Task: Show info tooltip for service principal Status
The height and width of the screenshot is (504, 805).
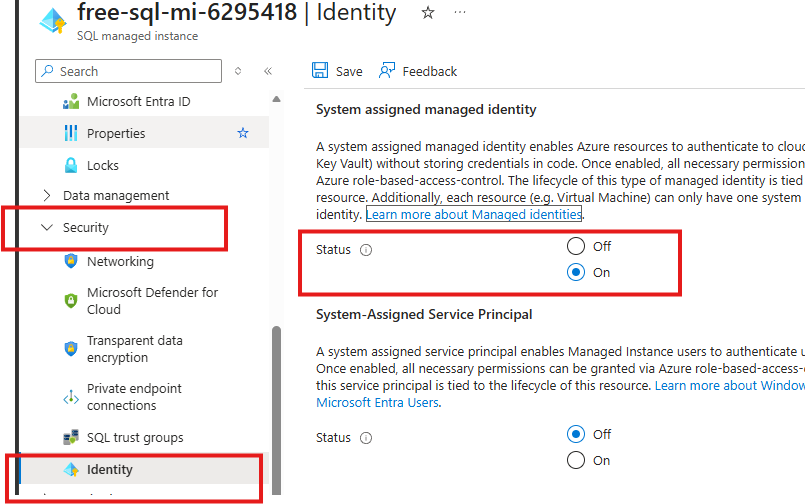Action: pyautogui.click(x=366, y=438)
